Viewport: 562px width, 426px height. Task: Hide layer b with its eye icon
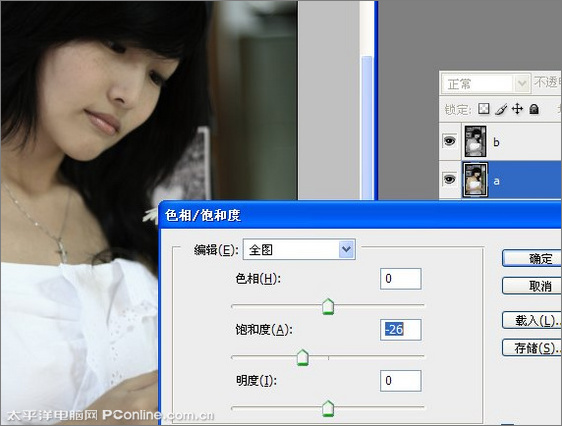coord(449,141)
